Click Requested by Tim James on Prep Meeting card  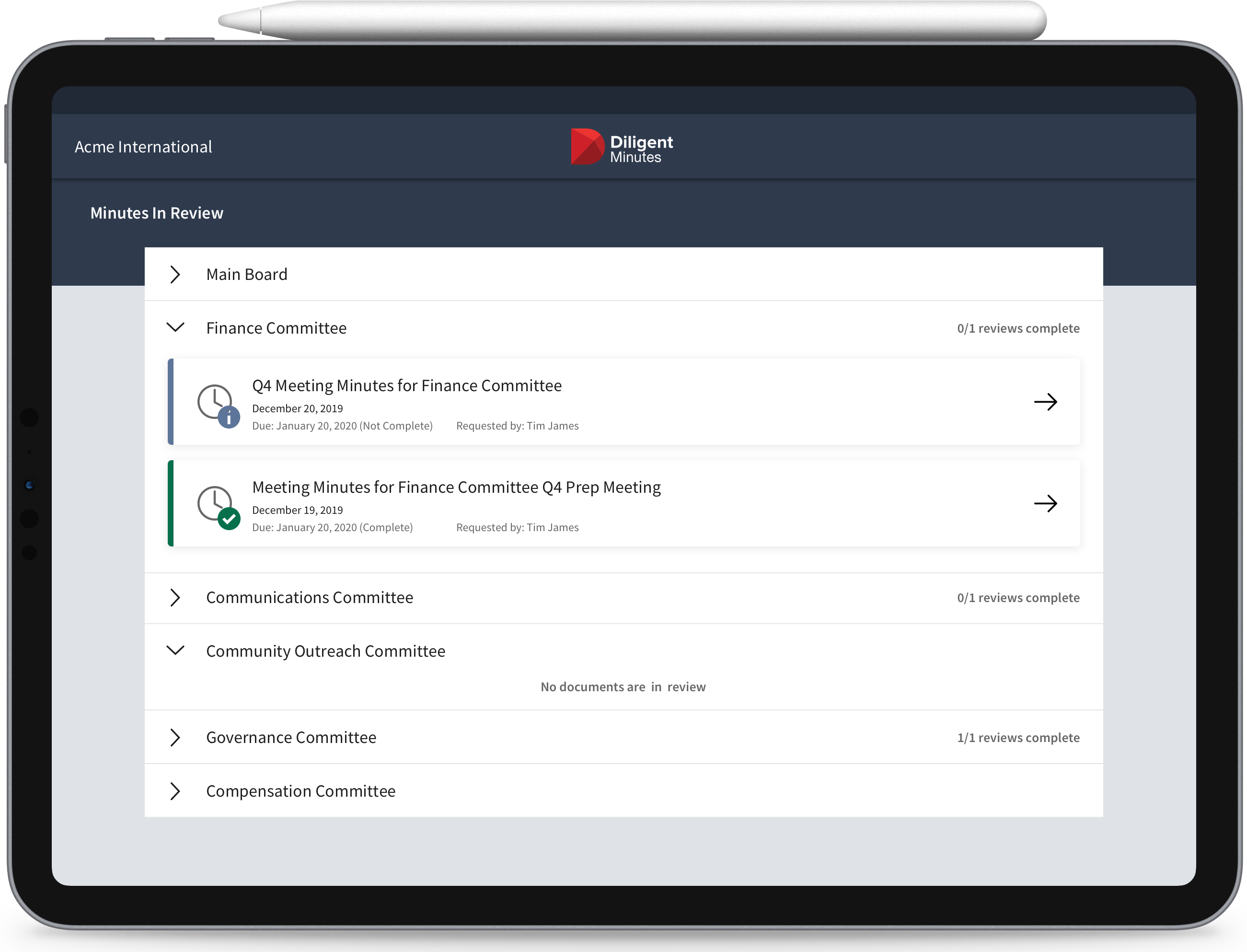[517, 527]
